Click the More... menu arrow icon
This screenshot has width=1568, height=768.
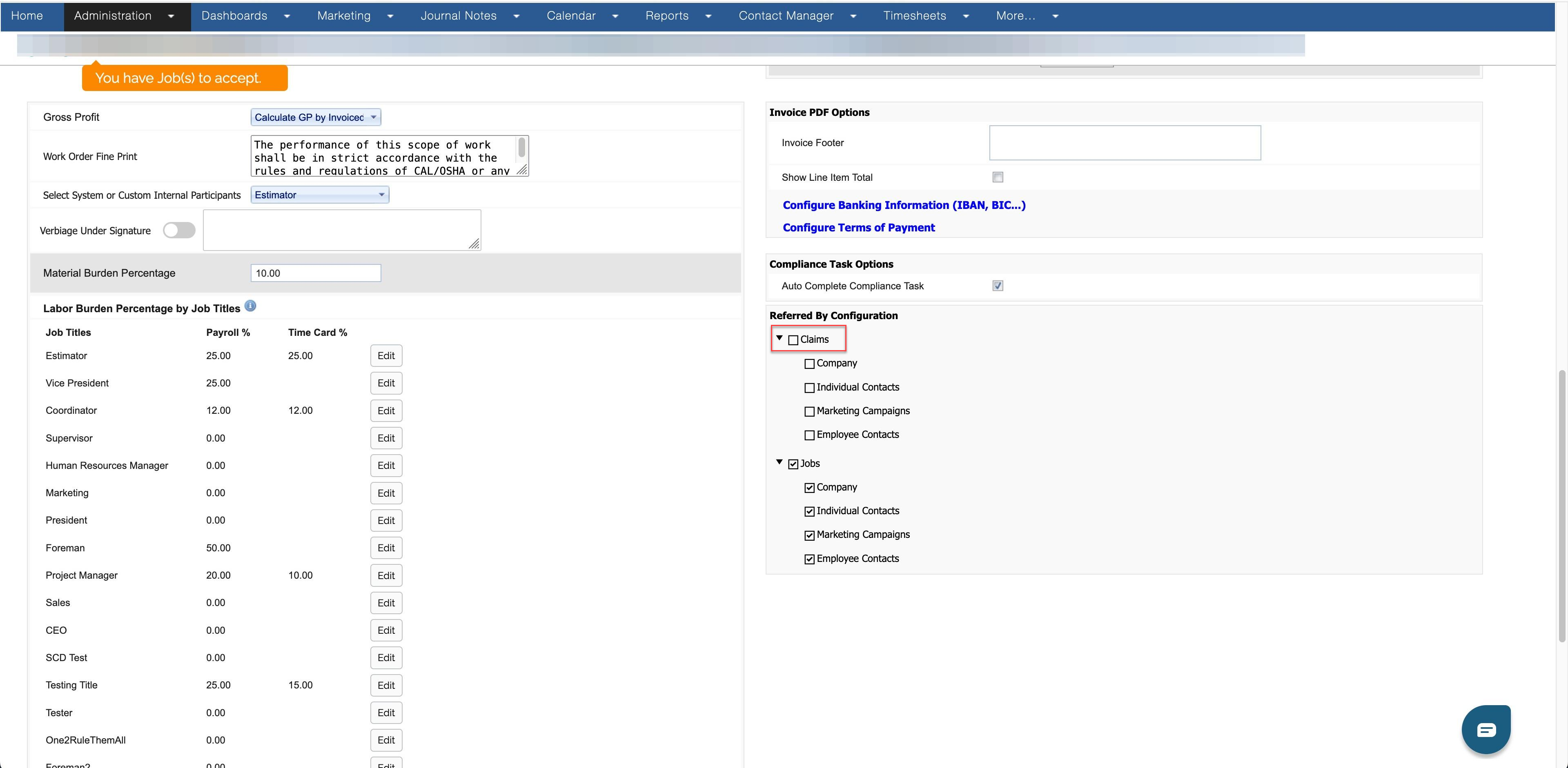[x=1056, y=16]
